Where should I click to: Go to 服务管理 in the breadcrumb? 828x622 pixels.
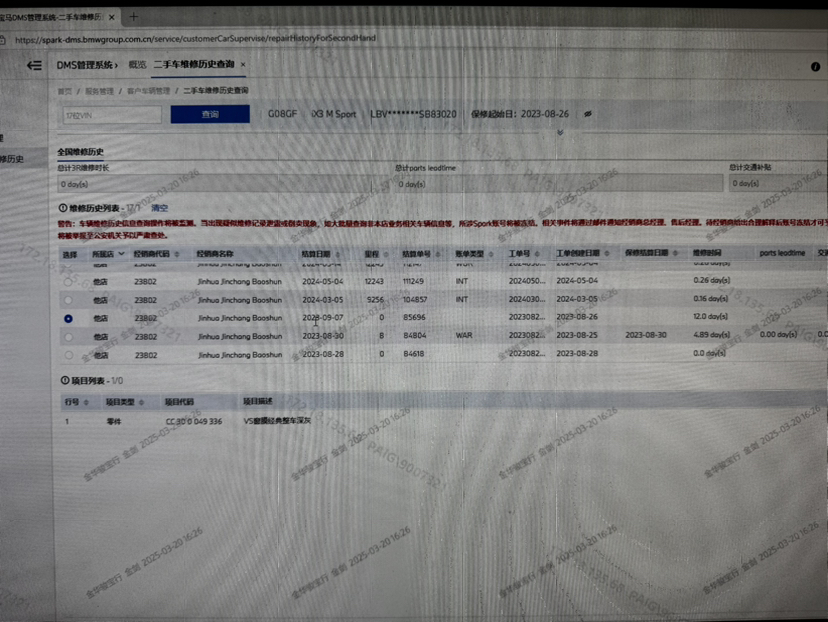pos(99,91)
